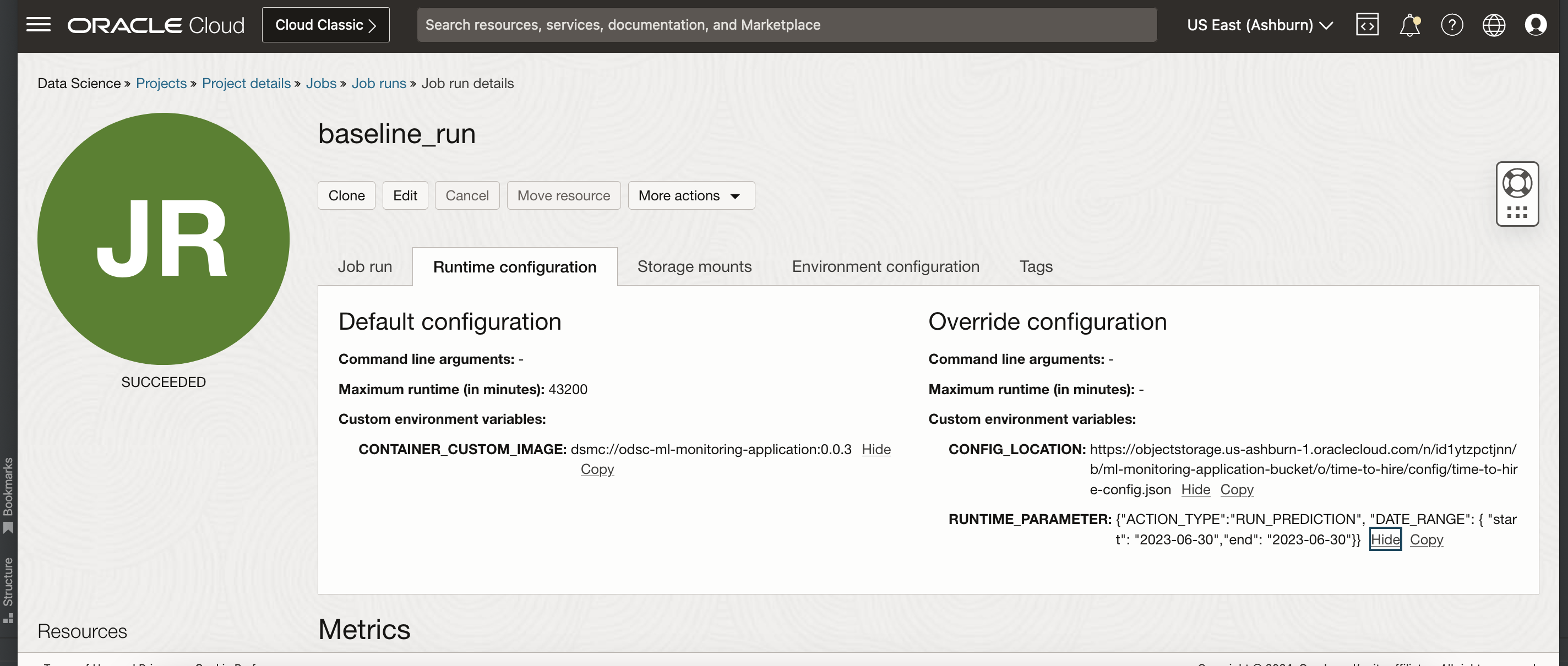Open help with the question mark icon
The width and height of the screenshot is (1568, 666).
[1452, 24]
